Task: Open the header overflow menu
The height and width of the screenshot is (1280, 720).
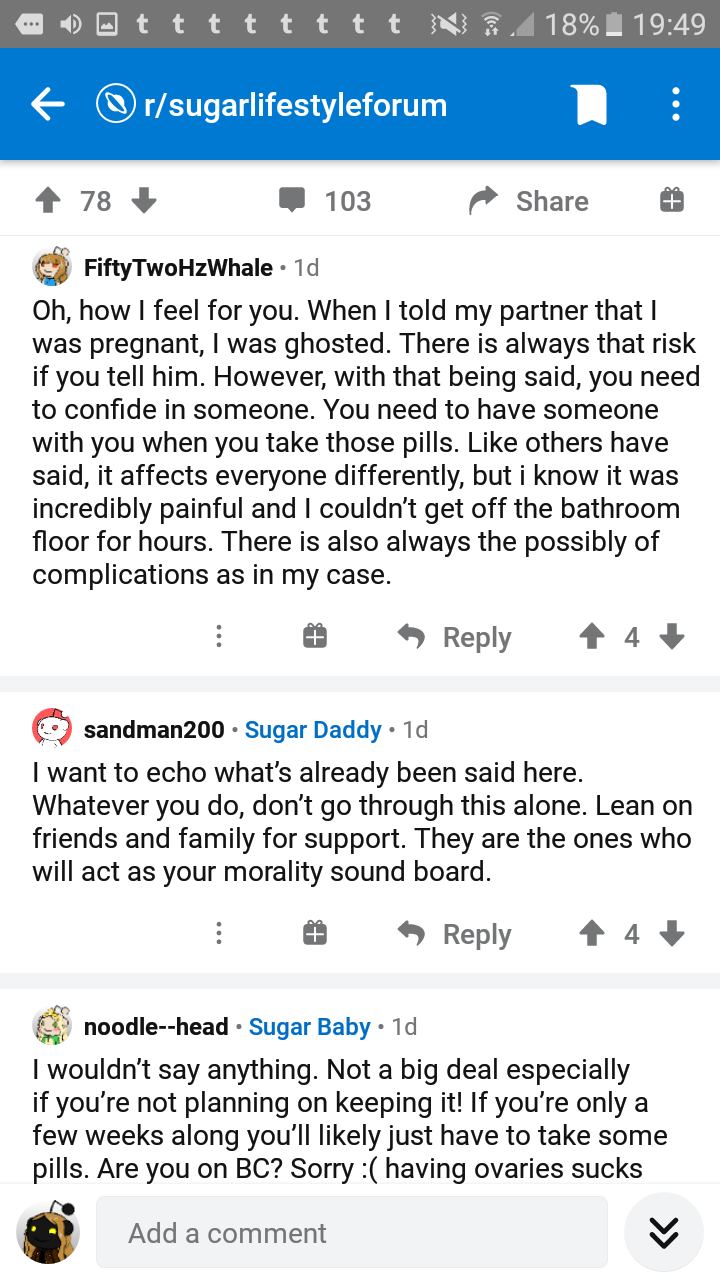Action: pos(676,105)
